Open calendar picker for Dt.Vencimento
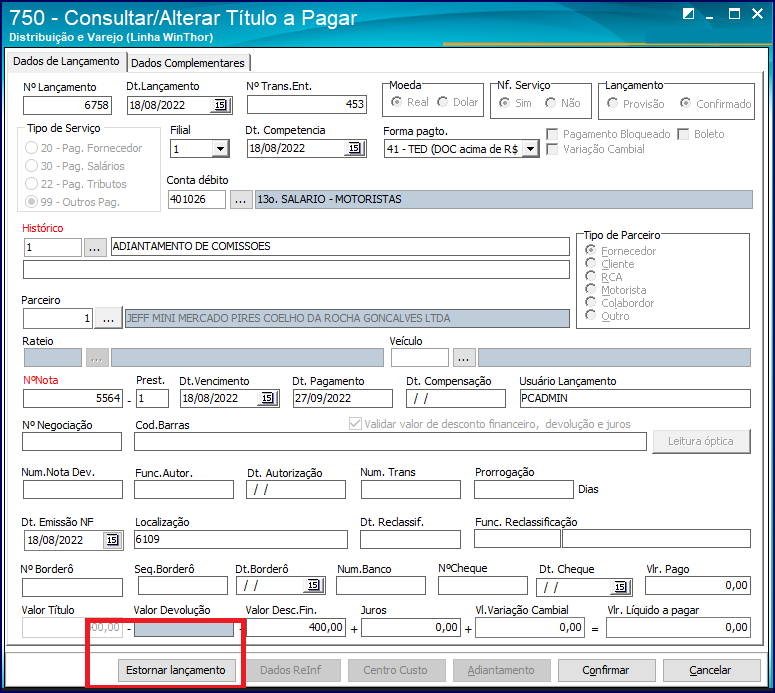The height and width of the screenshot is (693, 775). pos(267,398)
